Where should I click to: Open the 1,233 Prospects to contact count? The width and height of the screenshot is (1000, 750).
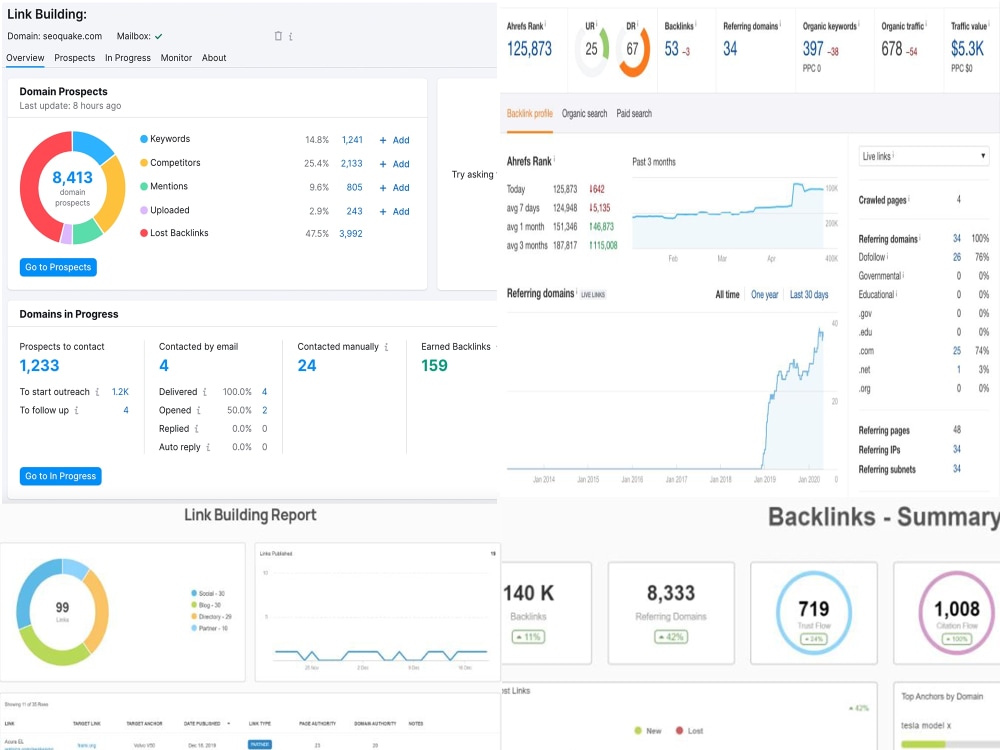[39, 365]
